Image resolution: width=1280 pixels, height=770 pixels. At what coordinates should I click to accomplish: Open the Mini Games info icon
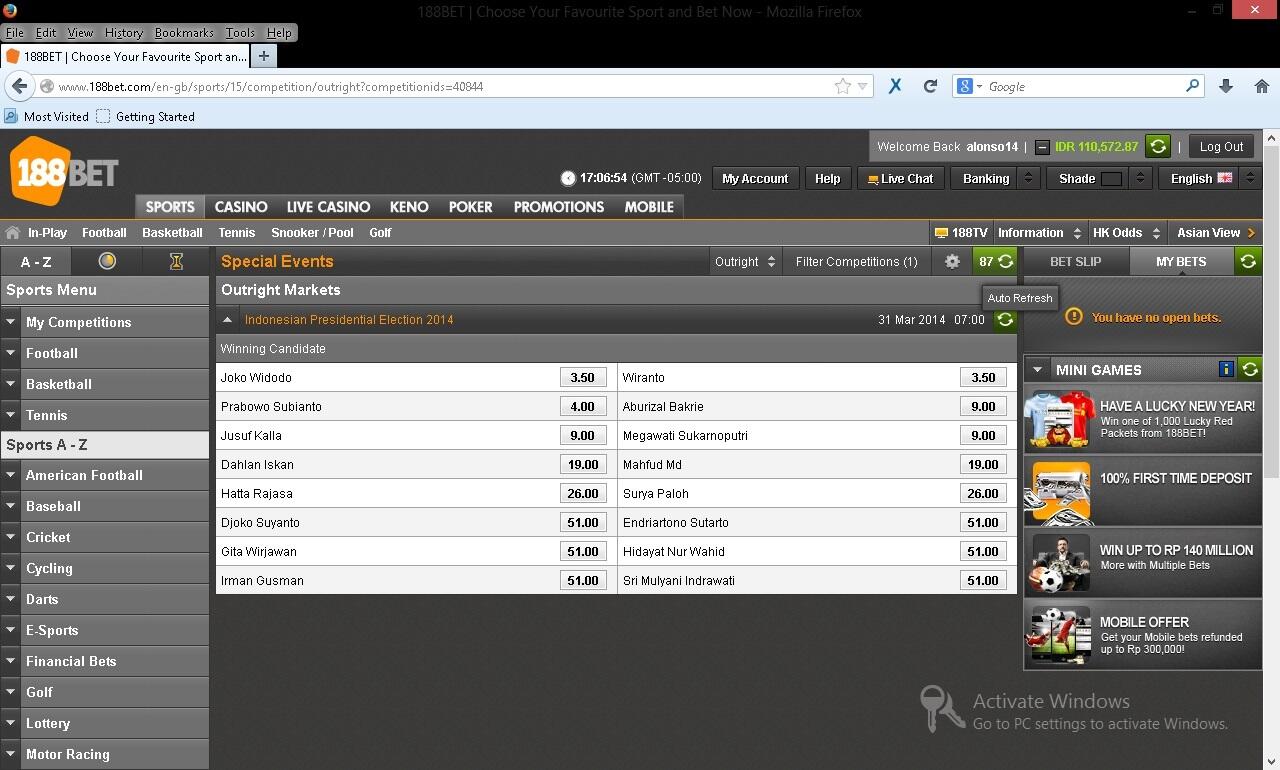point(1226,369)
